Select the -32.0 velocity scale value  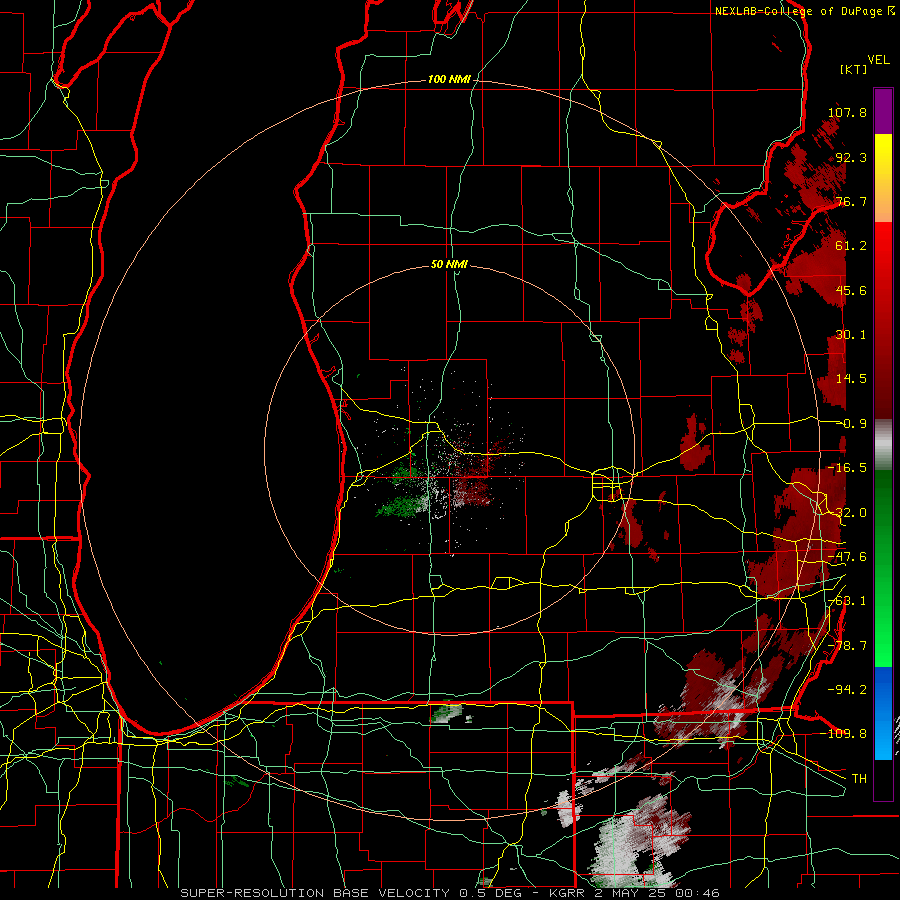click(847, 513)
